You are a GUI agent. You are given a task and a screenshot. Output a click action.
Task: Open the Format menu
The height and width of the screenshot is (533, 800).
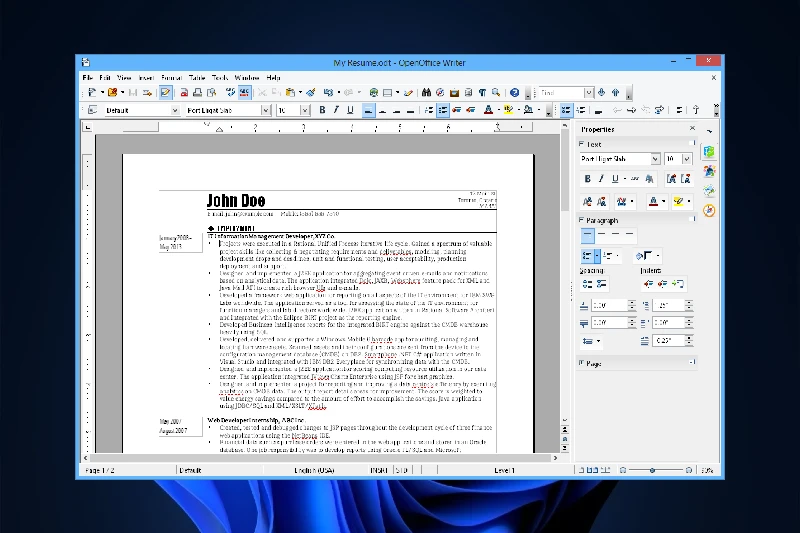click(171, 77)
